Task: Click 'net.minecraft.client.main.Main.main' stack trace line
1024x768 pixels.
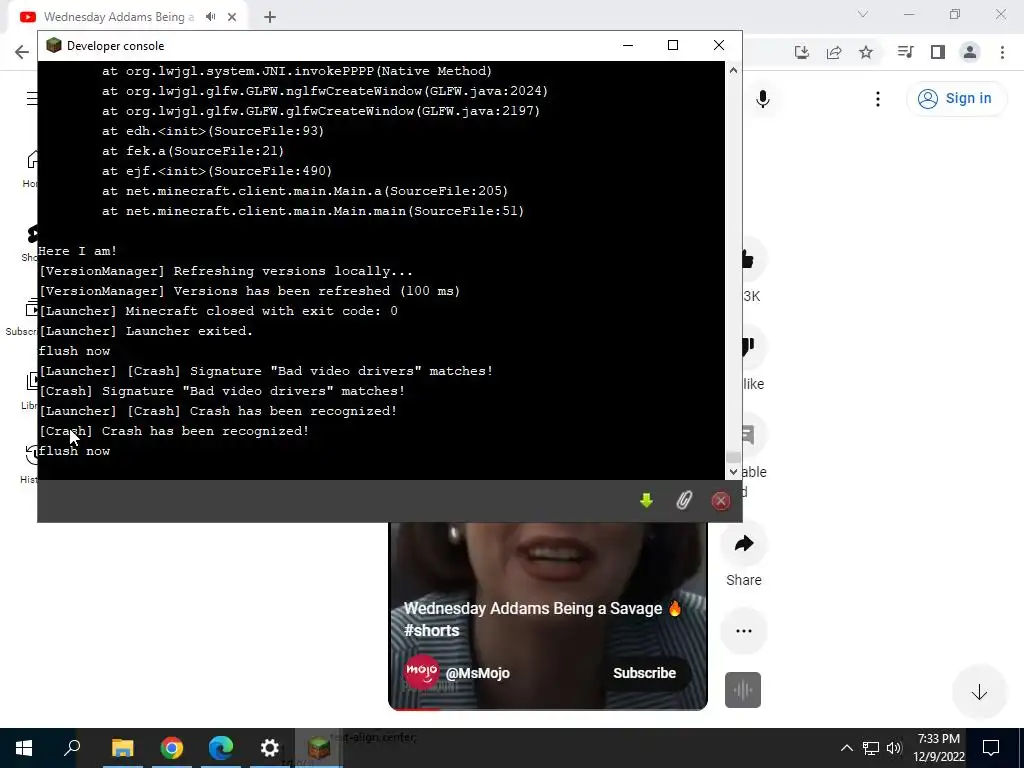Action: (313, 211)
